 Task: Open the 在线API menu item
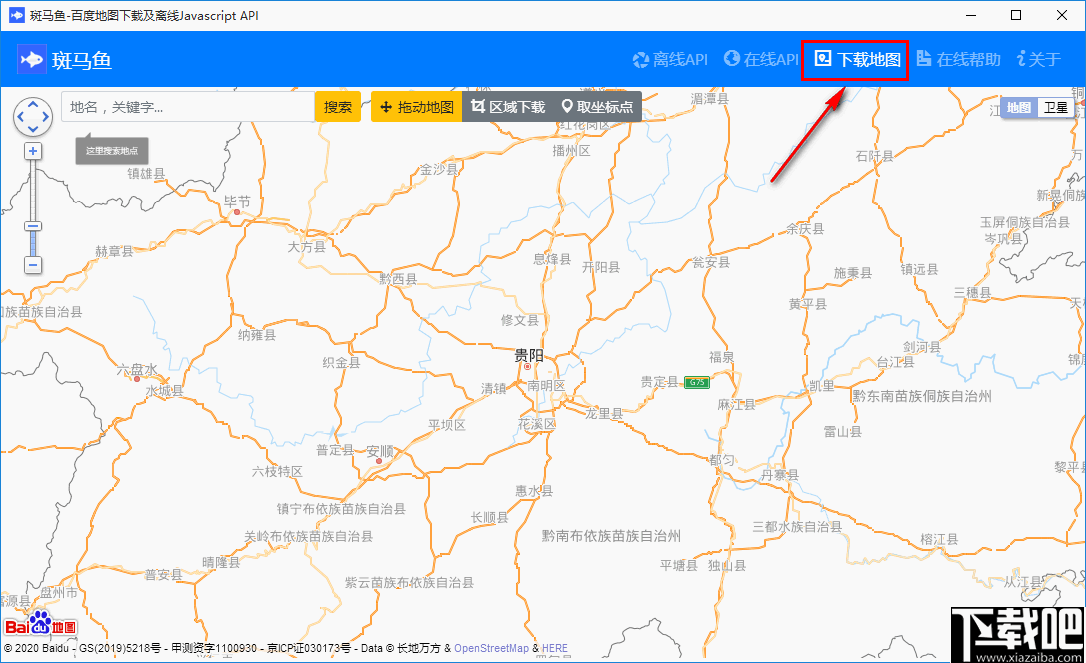(x=761, y=60)
